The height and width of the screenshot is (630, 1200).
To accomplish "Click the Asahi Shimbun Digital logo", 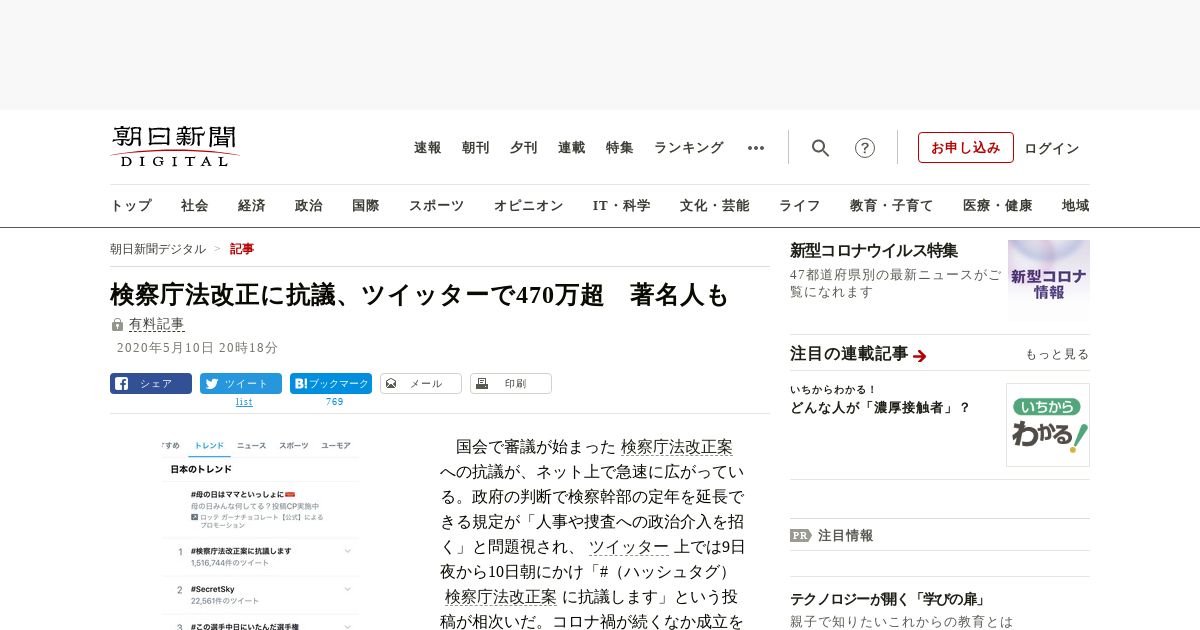I will pyautogui.click(x=174, y=147).
